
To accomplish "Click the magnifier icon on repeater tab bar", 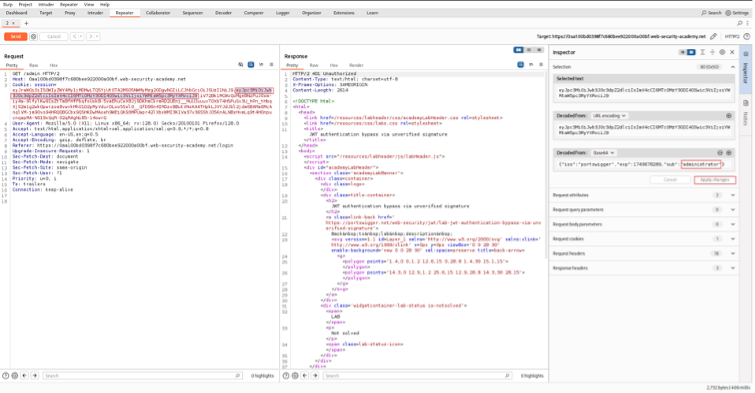I will click(740, 23).
